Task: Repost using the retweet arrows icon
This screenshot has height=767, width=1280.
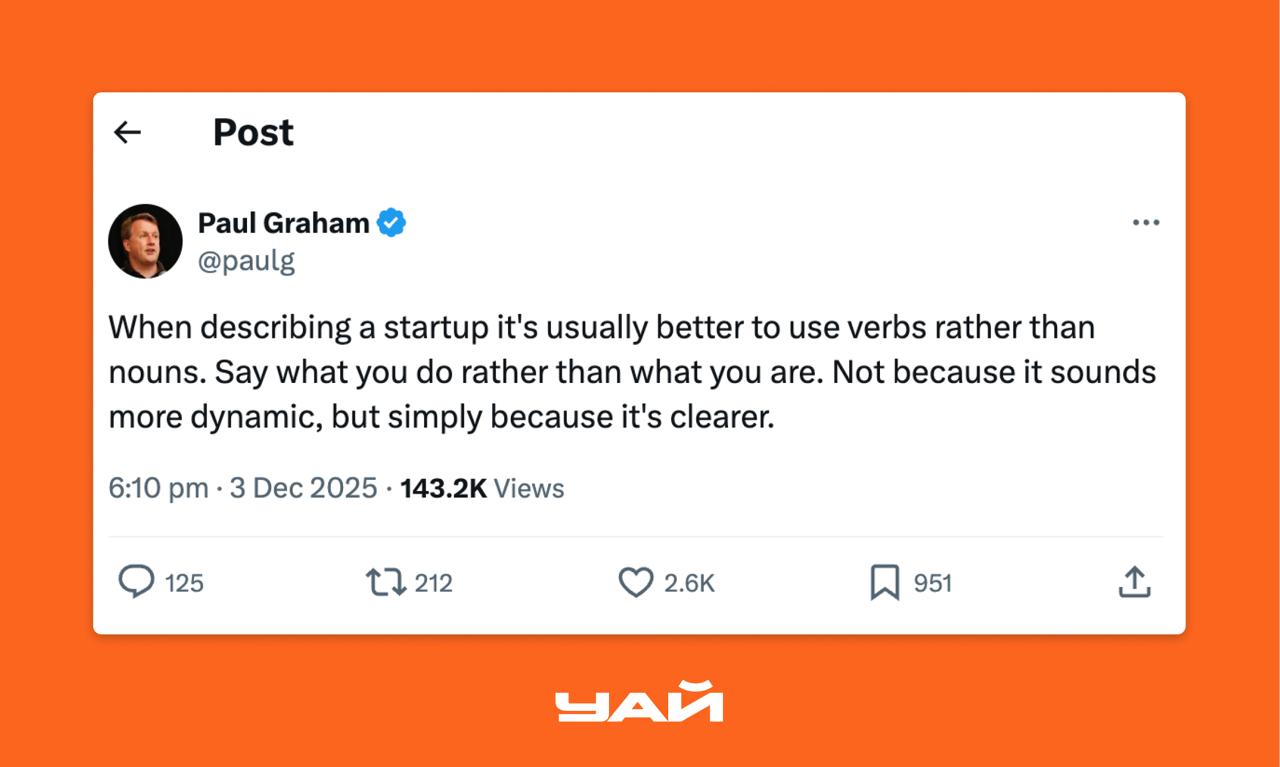Action: [386, 582]
